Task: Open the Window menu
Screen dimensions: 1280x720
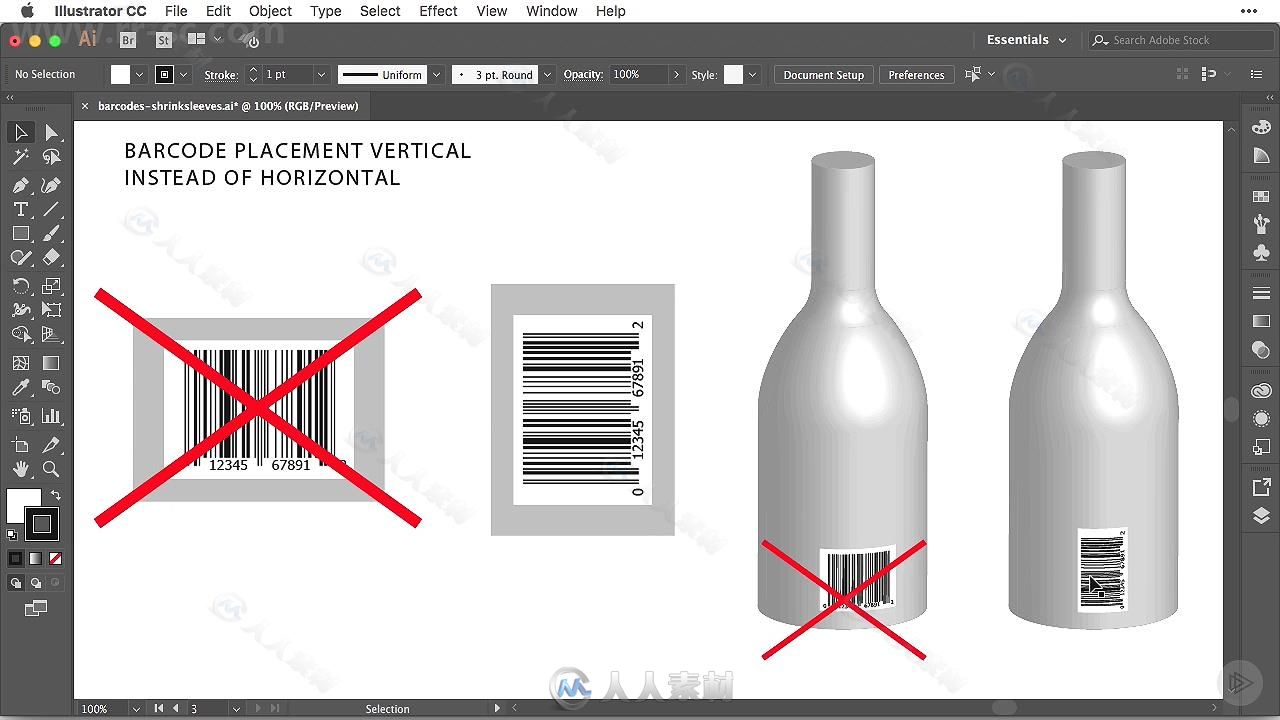Action: tap(551, 11)
